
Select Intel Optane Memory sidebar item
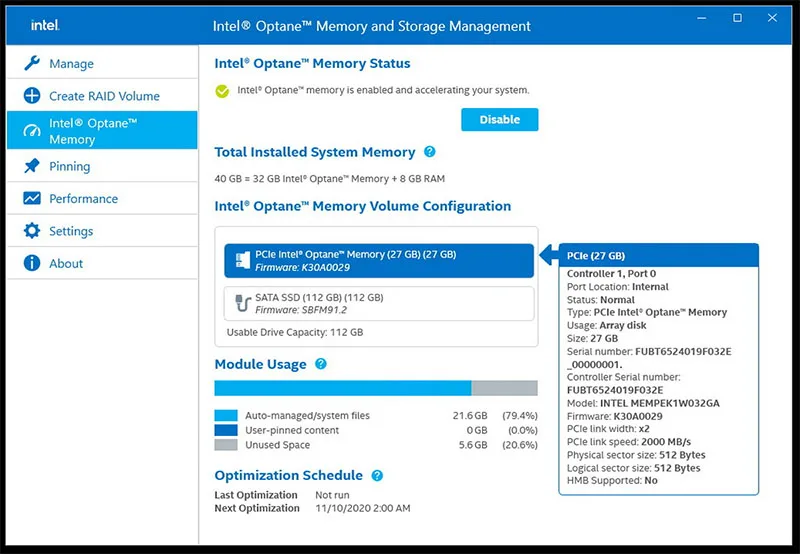point(102,130)
